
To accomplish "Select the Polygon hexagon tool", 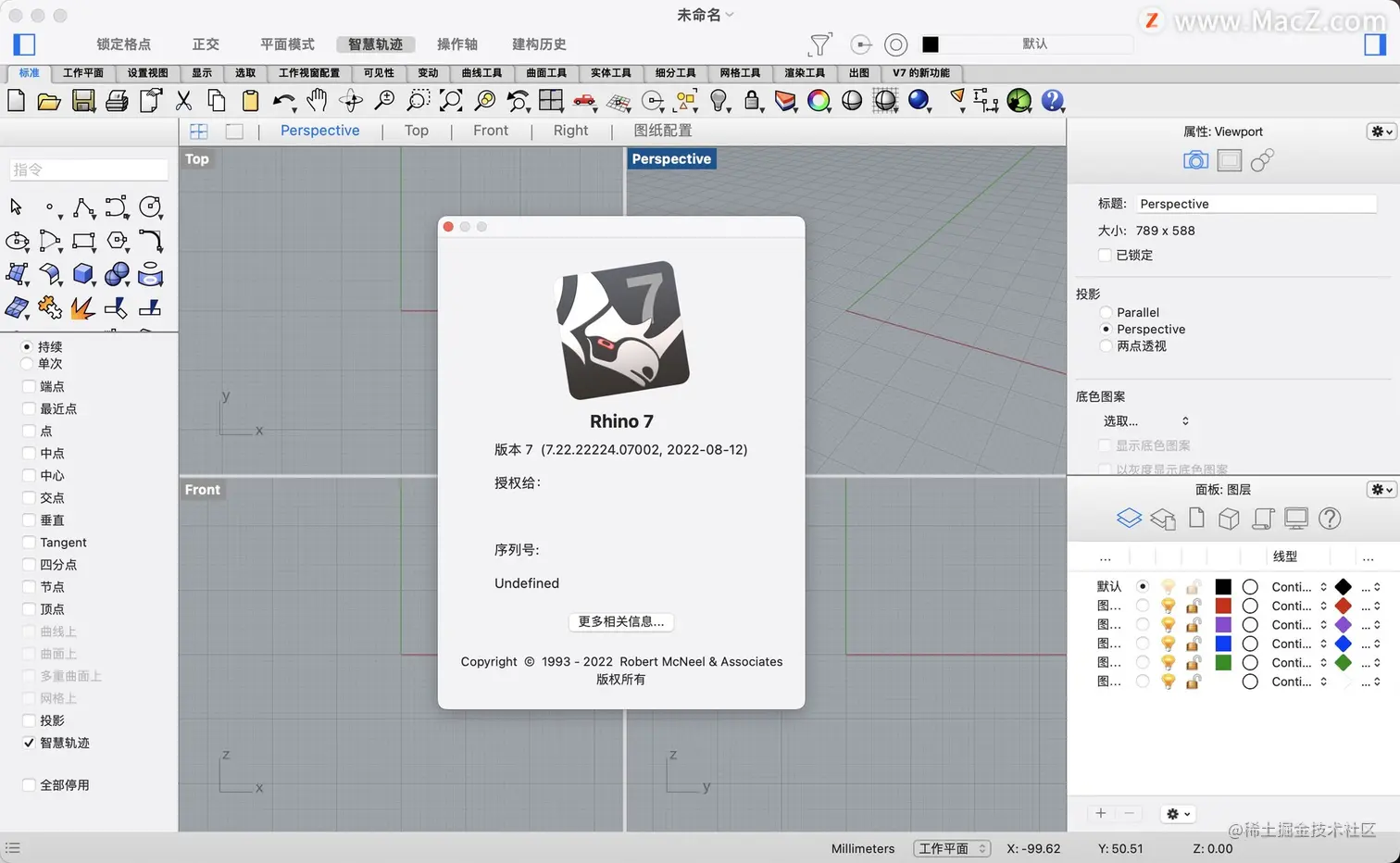I will [x=118, y=241].
